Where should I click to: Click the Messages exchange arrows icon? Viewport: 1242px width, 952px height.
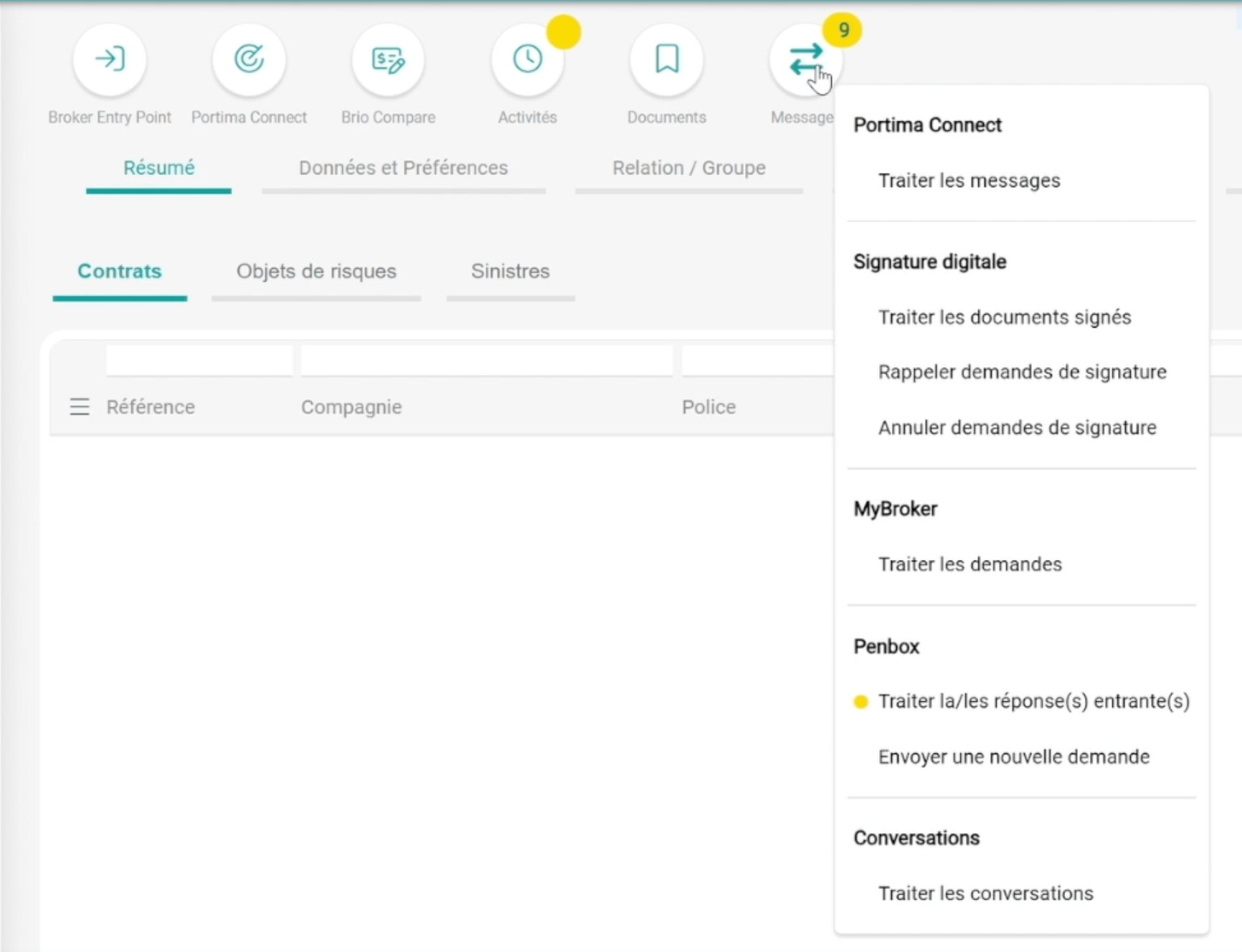[806, 59]
